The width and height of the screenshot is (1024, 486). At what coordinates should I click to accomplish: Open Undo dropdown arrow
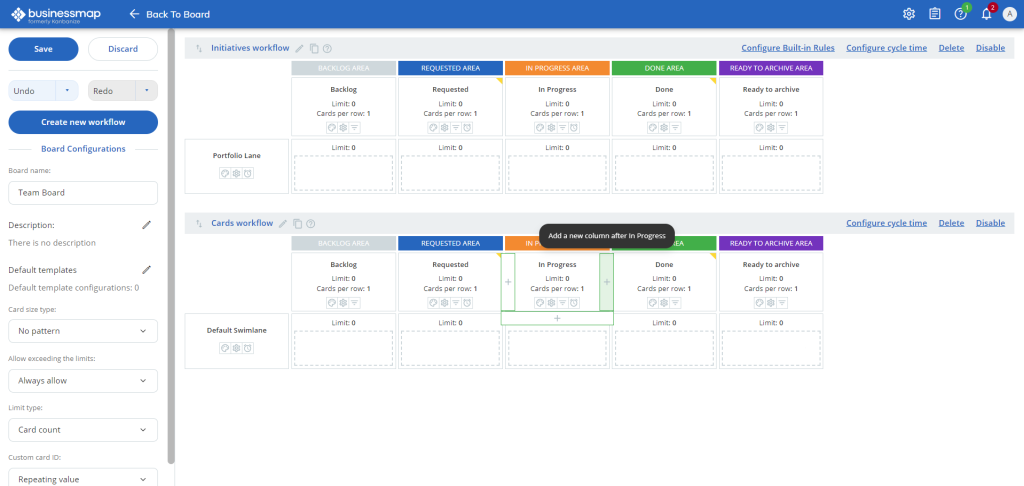pos(67,91)
